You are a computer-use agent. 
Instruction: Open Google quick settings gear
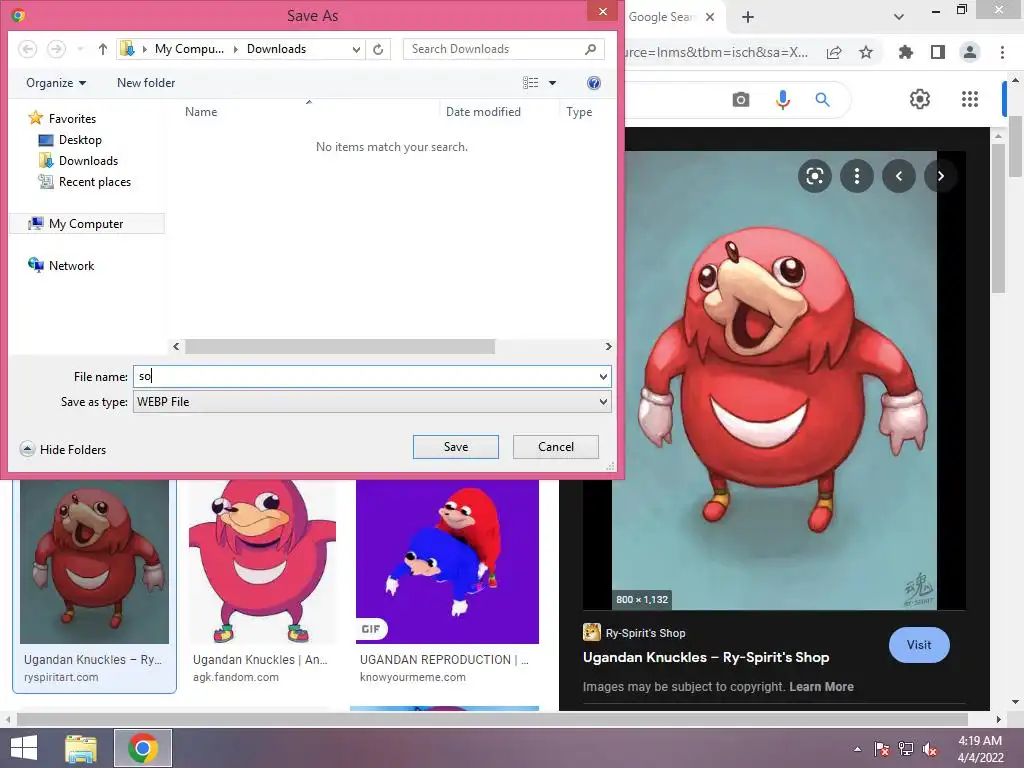point(920,99)
